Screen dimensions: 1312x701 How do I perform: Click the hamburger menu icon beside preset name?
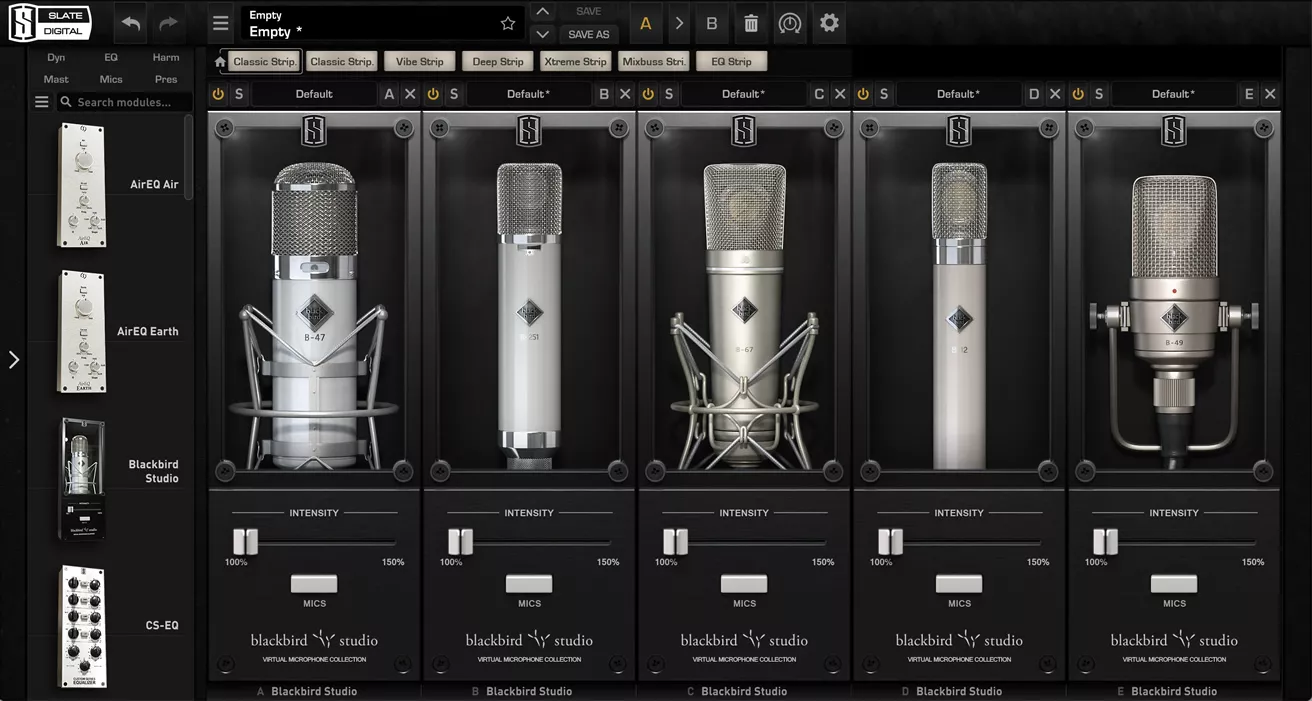click(x=220, y=22)
